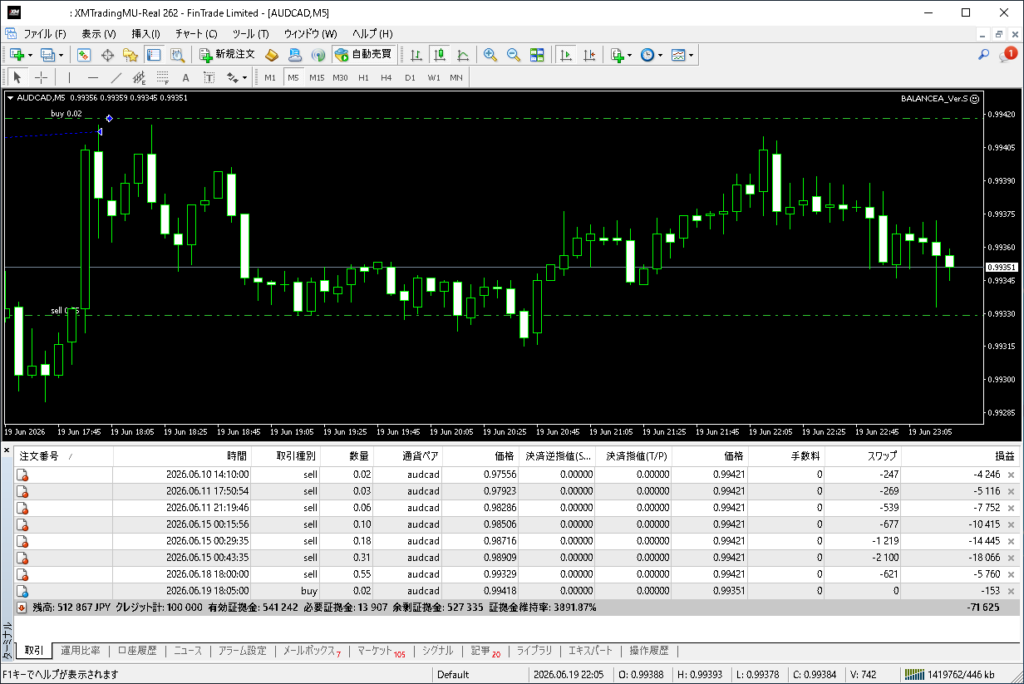Toggle the Data Window crosshair icon
Image resolution: width=1024 pixels, height=684 pixels.
(107, 55)
